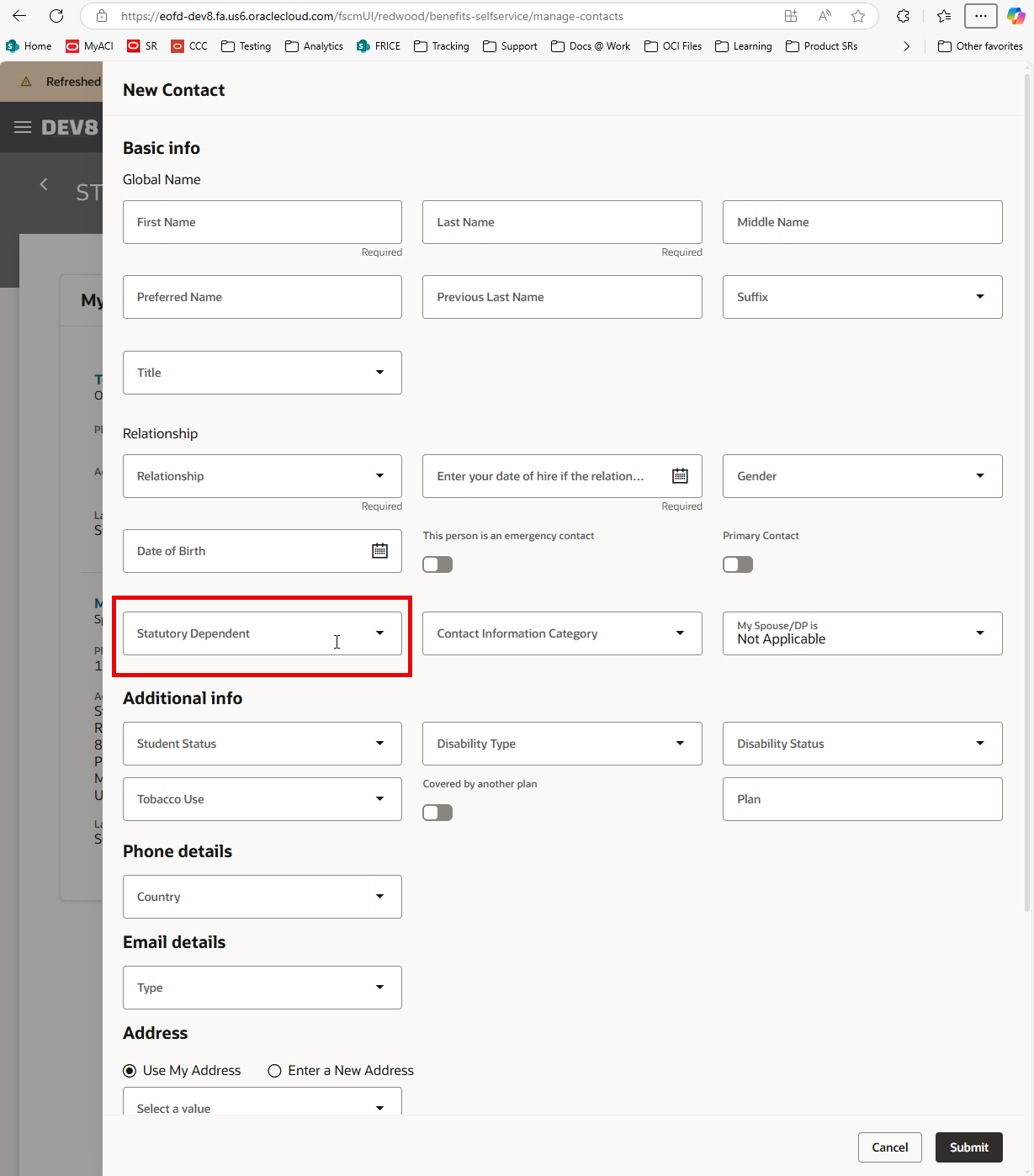Click the drawer's vertical scrollbar
Image resolution: width=1034 pixels, height=1176 pixels.
1027,492
